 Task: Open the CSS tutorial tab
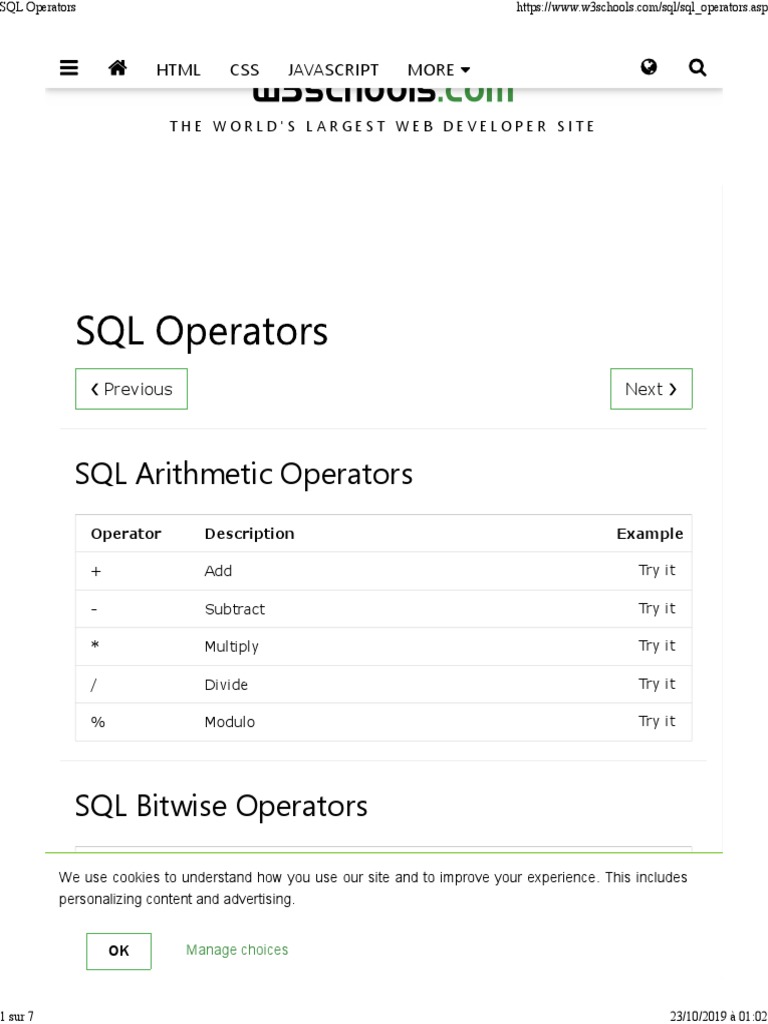244,69
